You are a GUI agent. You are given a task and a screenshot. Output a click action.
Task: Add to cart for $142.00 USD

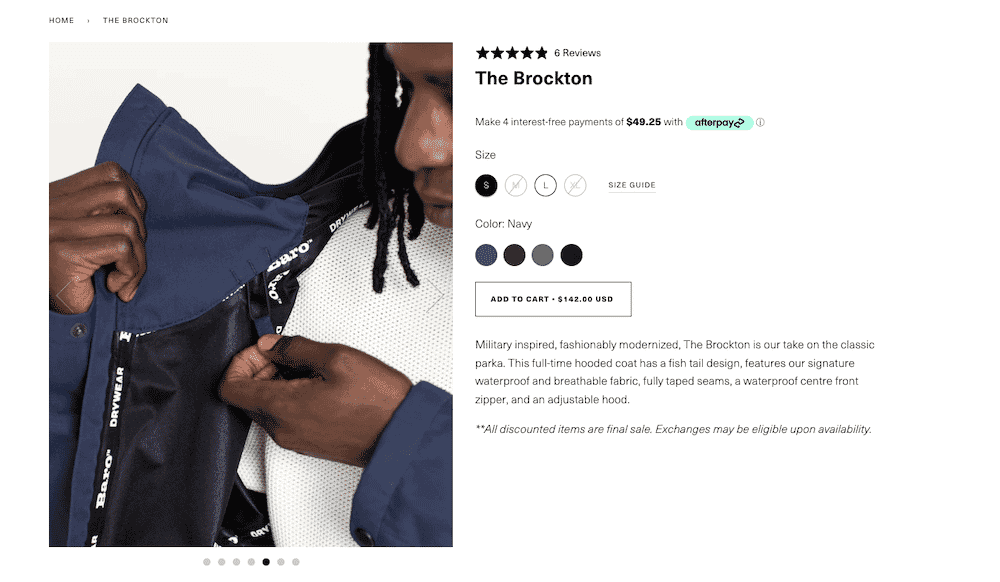[x=553, y=299]
